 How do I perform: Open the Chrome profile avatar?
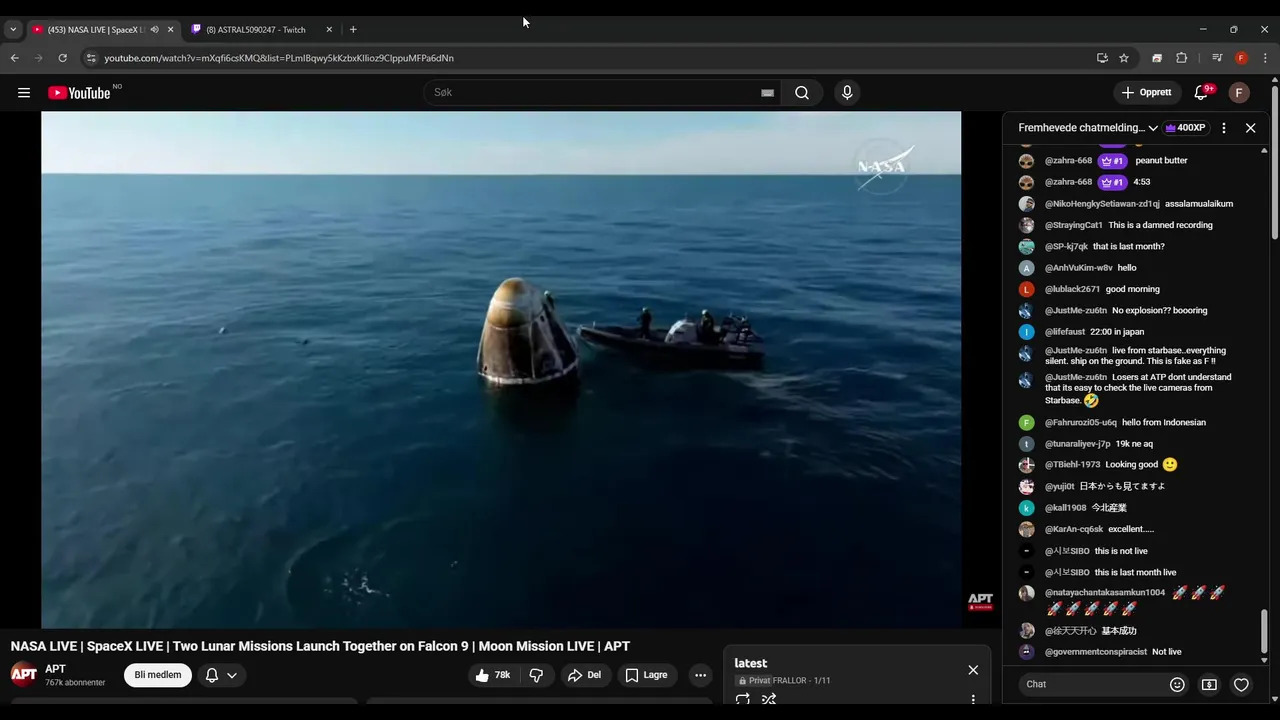(1241, 58)
